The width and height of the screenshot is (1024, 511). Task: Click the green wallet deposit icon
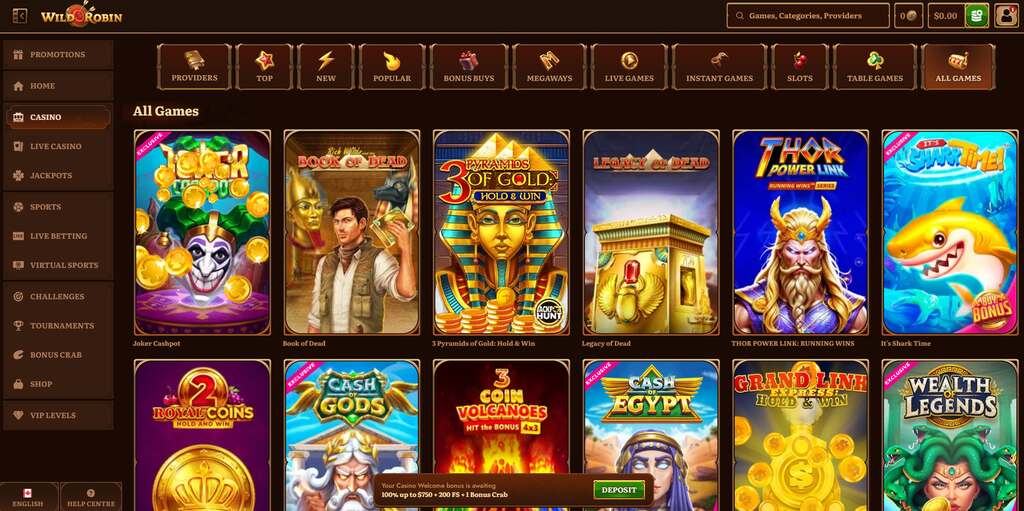(977, 16)
